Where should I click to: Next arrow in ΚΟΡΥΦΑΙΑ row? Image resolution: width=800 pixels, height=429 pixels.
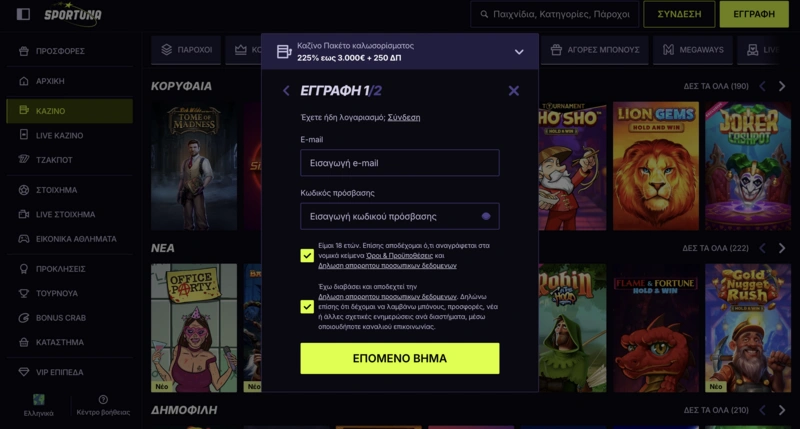coord(782,86)
